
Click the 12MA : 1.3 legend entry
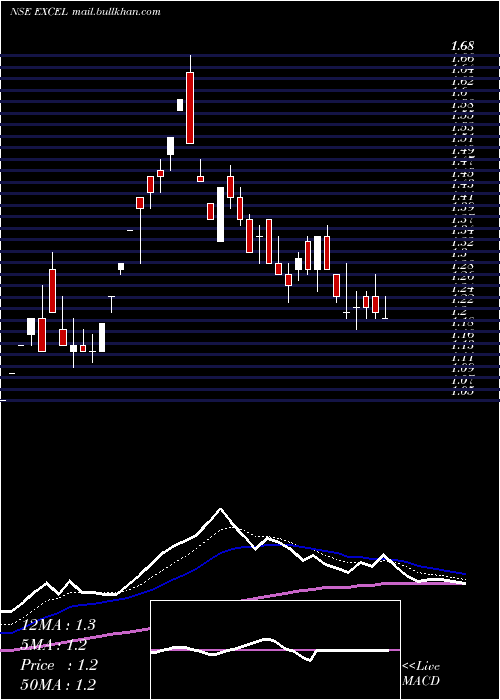pos(58,625)
